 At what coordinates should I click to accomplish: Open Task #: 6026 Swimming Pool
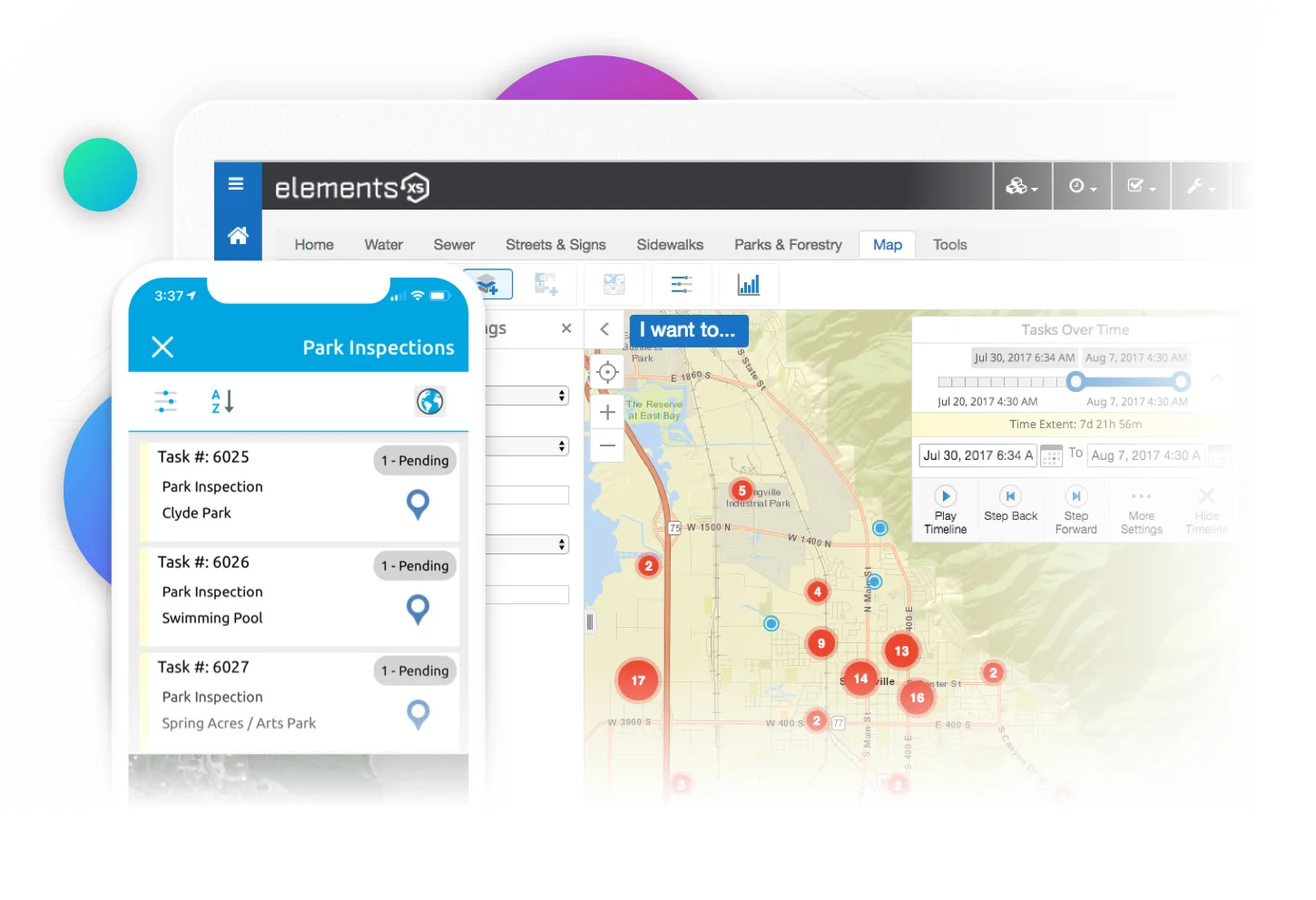pos(299,595)
